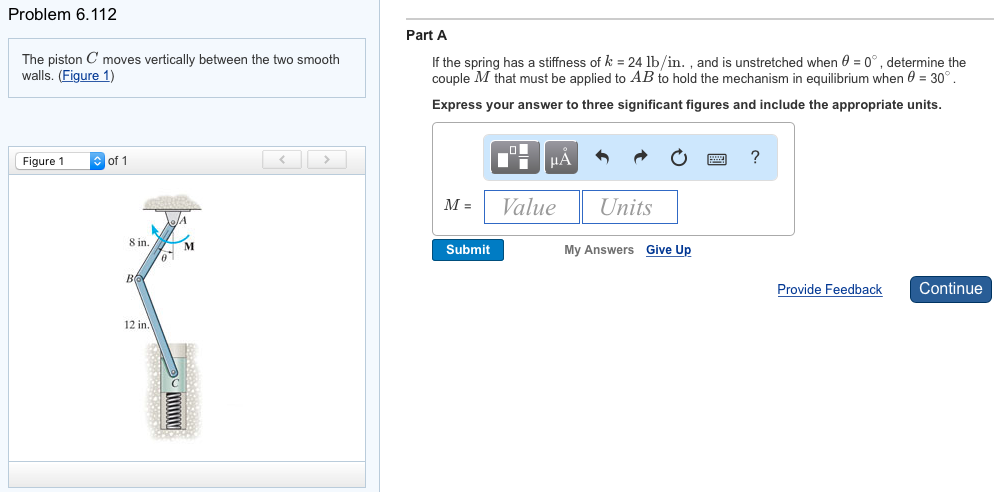Image resolution: width=996 pixels, height=492 pixels.
Task: Go to the previous figure
Action: point(282,160)
